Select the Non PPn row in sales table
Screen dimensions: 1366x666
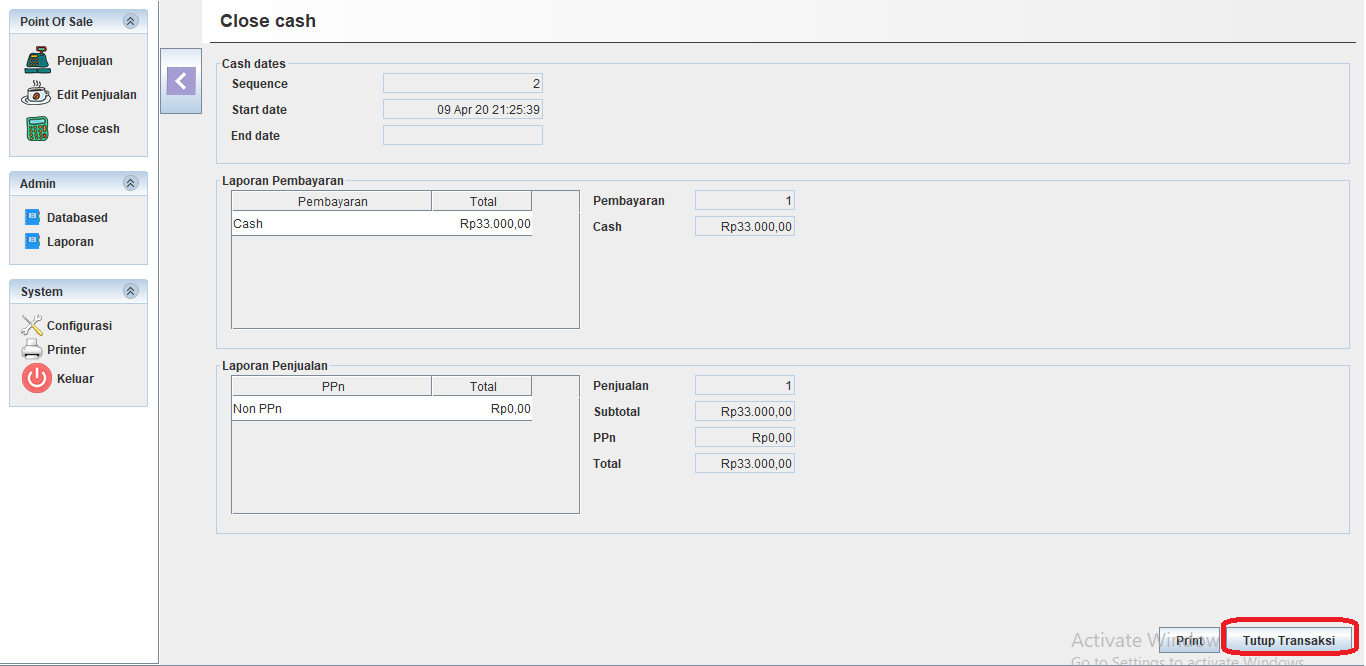381,409
